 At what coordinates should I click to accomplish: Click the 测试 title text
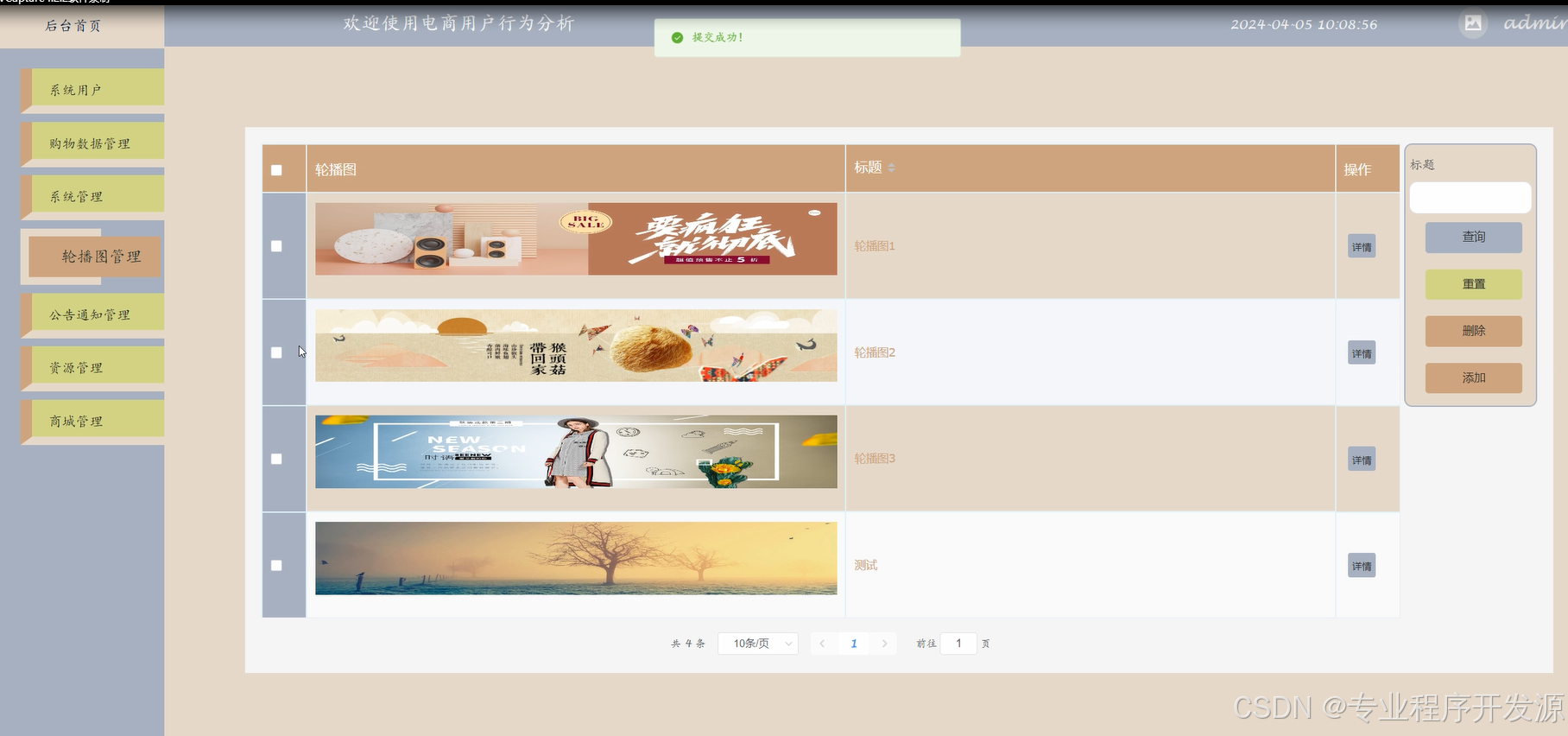point(866,565)
